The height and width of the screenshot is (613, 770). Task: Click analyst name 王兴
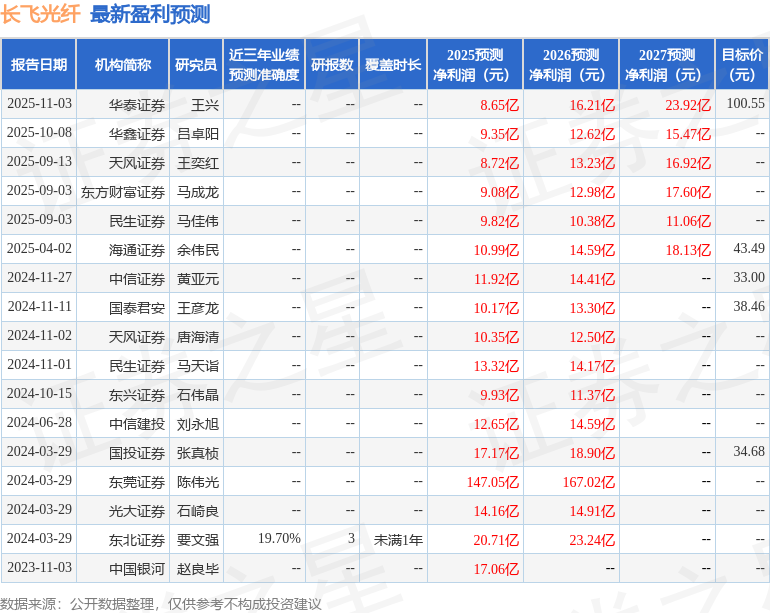coord(205,105)
